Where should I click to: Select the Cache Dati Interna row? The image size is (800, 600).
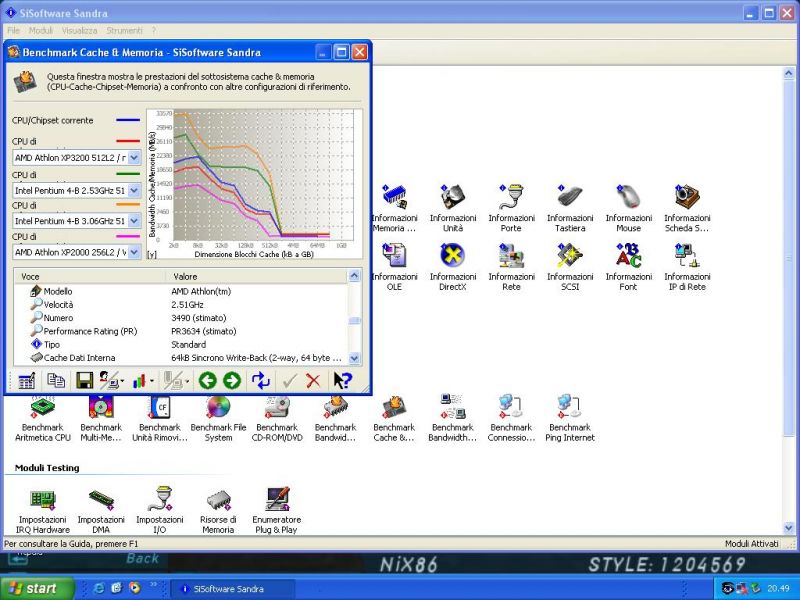pos(181,358)
